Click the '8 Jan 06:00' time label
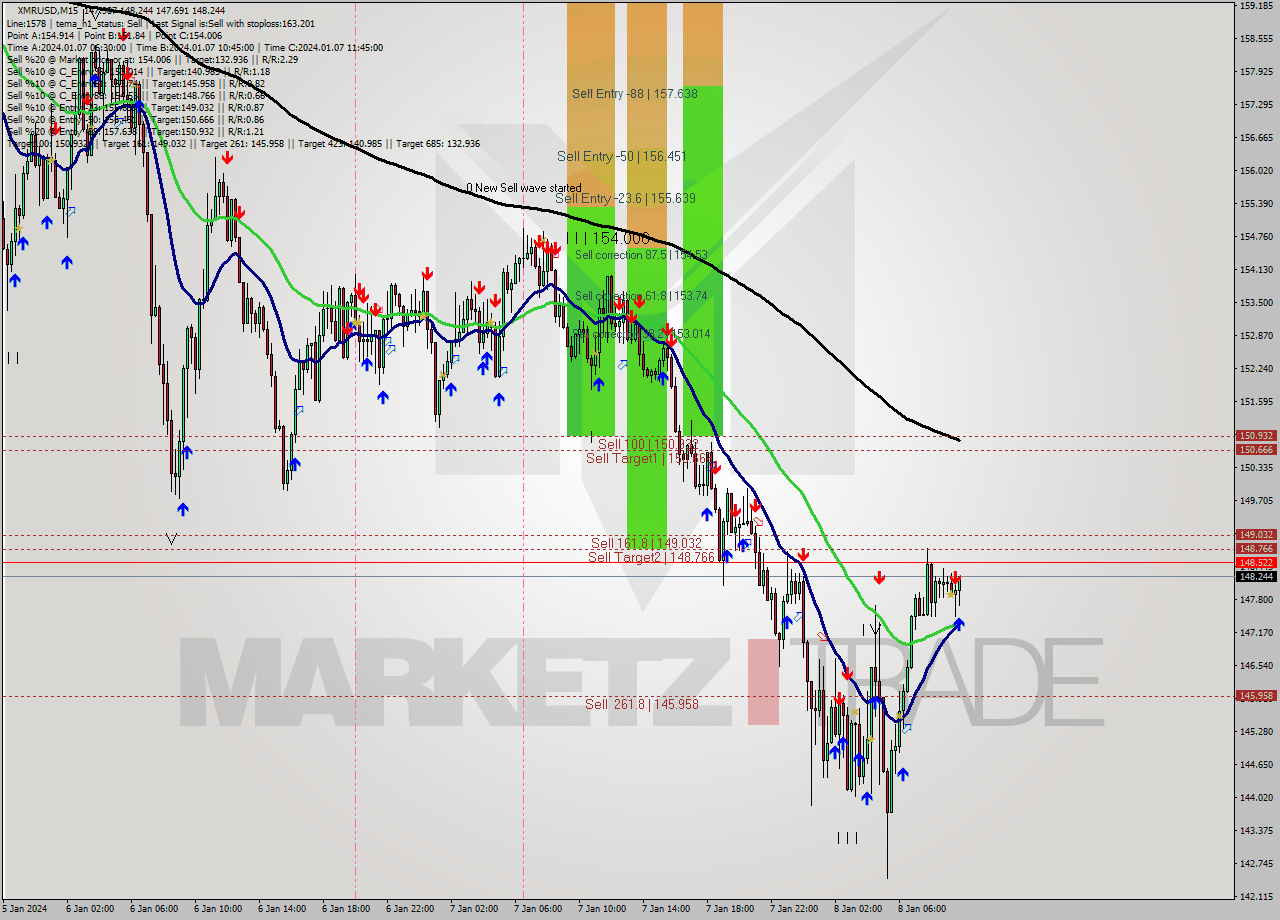Viewport: 1280px width, 920px height. 922,909
